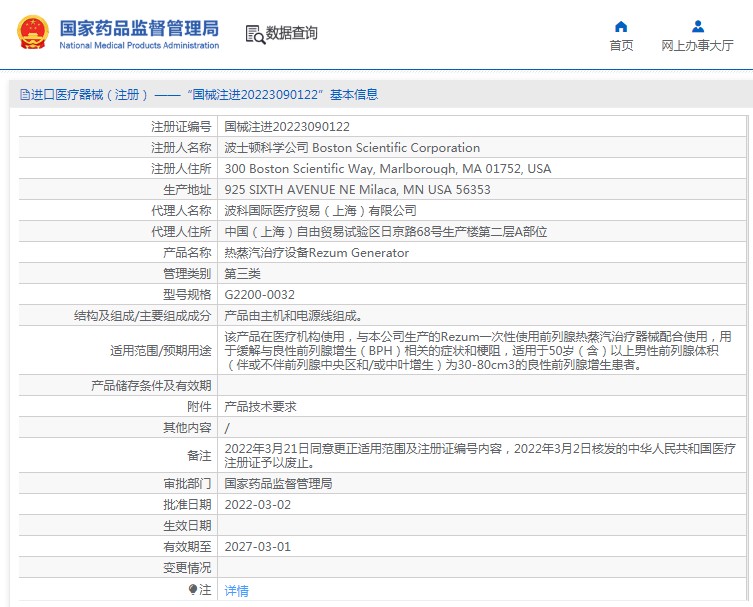This screenshot has width=753, height=607.
Task: Click the 附件 row label
Action: [x=199, y=407]
